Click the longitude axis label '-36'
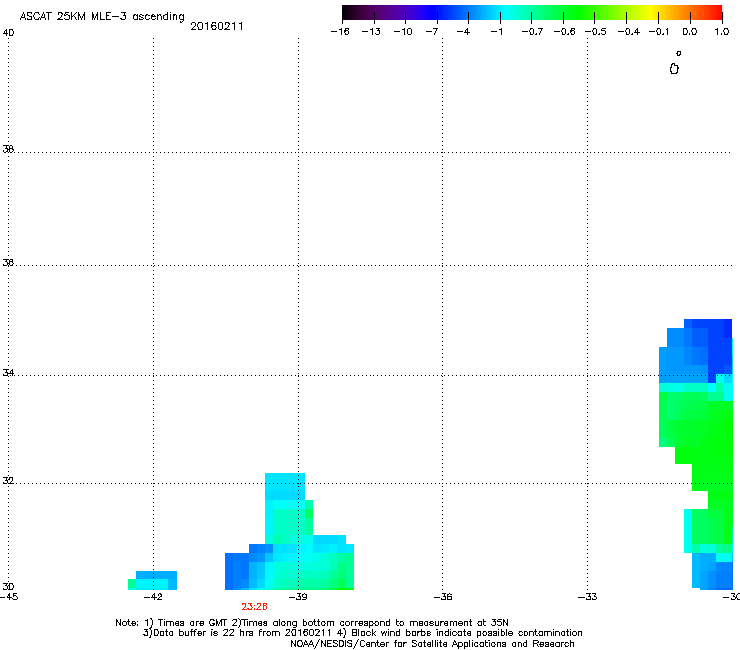 443,597
